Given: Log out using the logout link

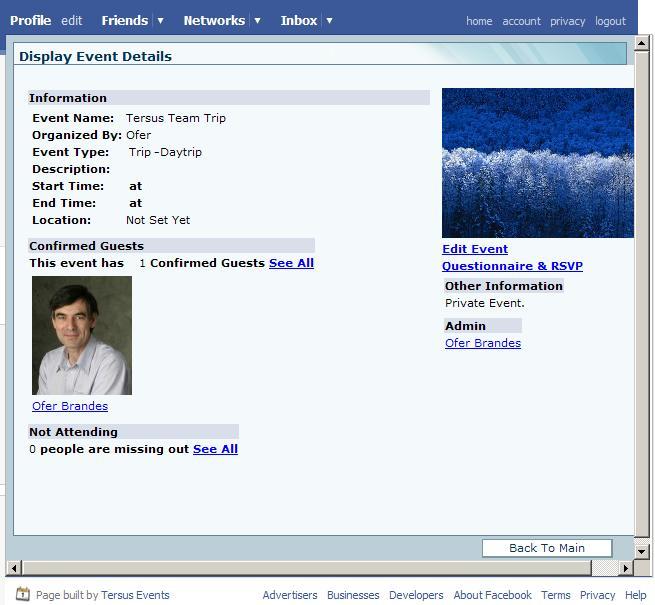Looking at the screenshot, I should tap(610, 21).
